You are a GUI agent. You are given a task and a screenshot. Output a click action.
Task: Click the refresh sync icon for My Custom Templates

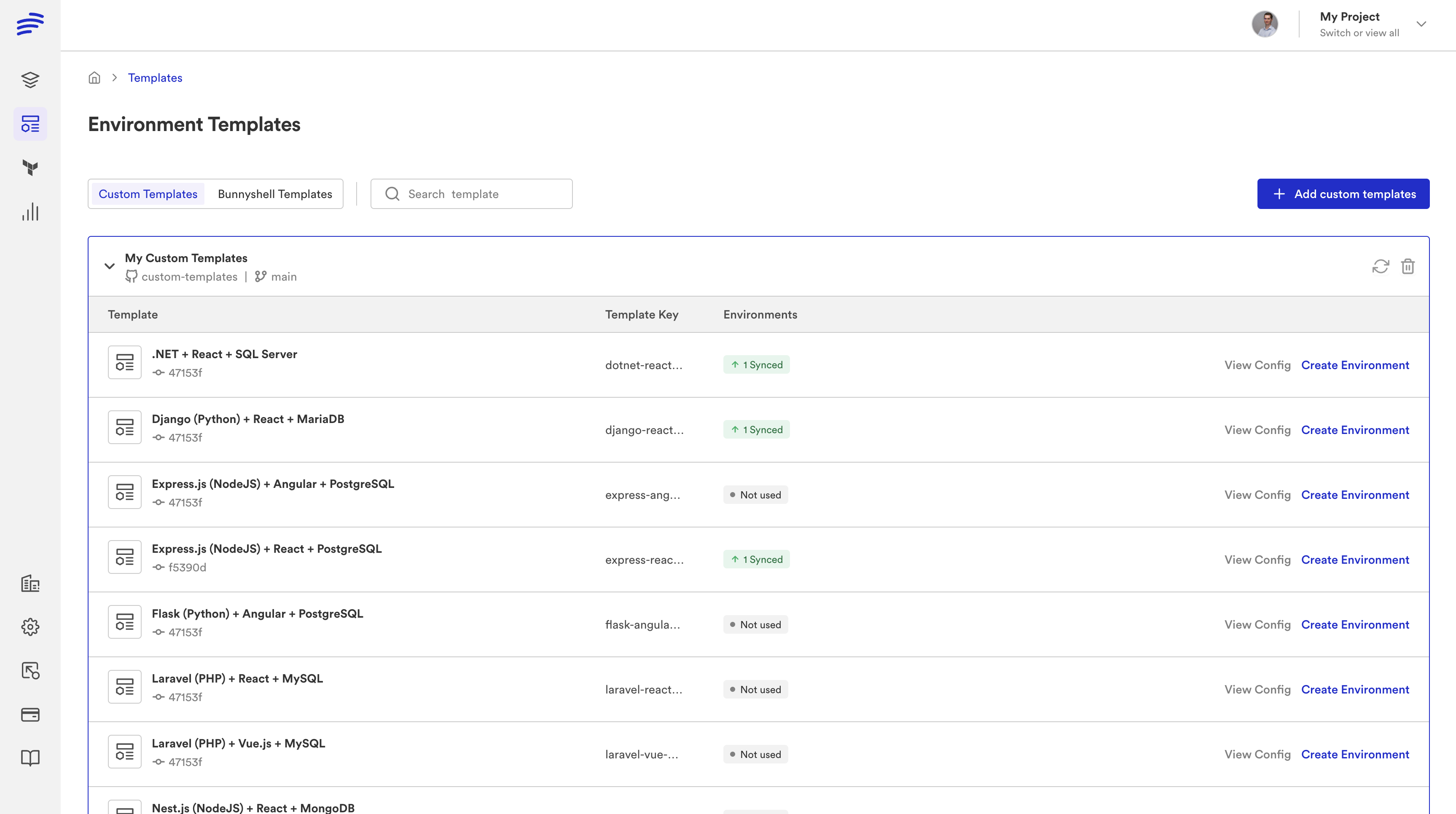click(x=1380, y=266)
